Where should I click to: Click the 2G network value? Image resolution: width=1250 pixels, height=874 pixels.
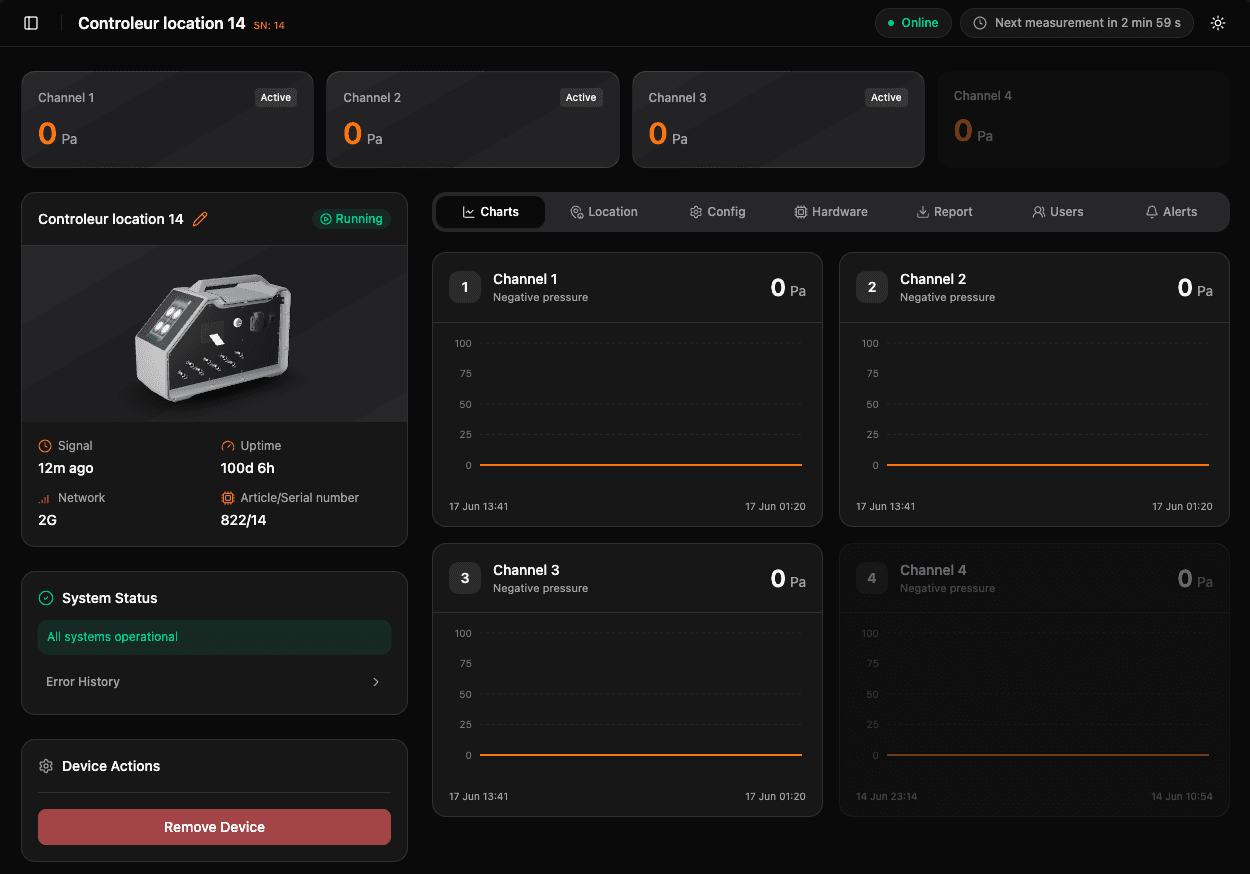[x=47, y=520]
